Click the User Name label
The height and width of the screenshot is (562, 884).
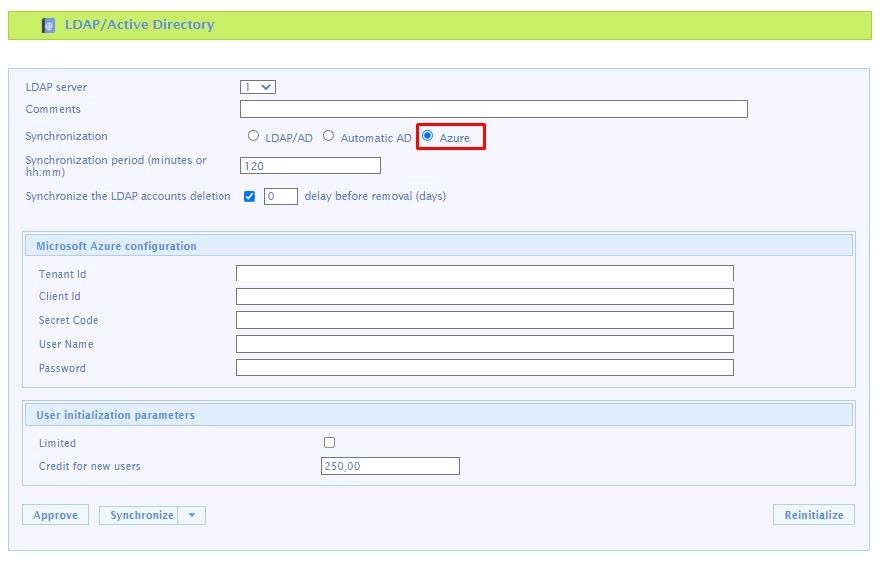coord(66,344)
